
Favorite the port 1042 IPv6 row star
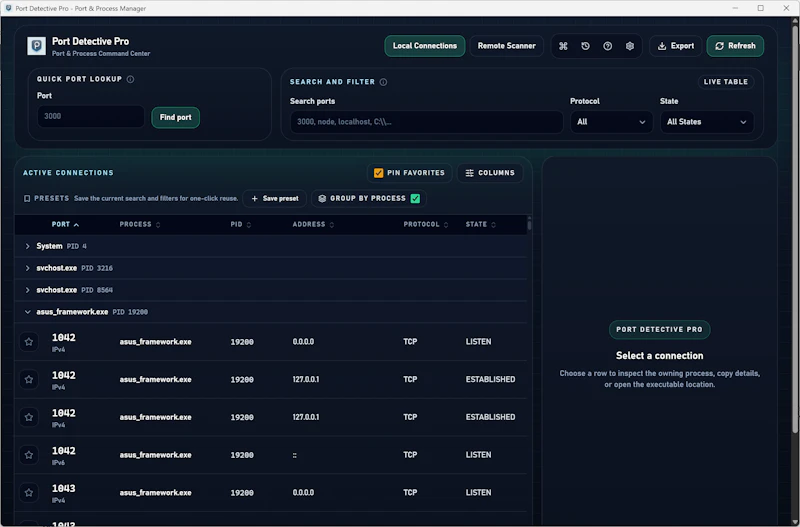29,455
